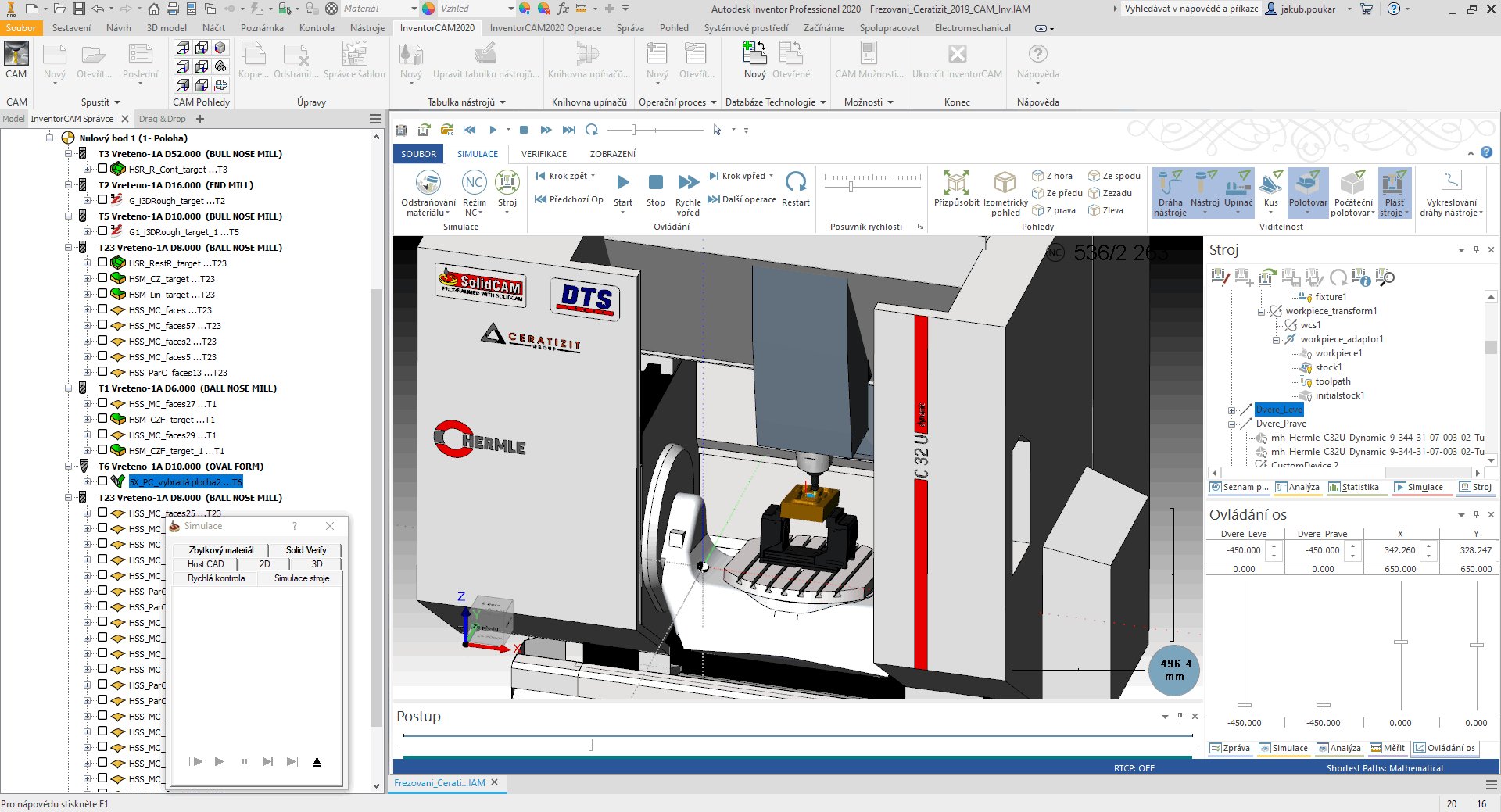Open the Režim NC mode icon
The width and height of the screenshot is (1501, 812).
tap(474, 183)
